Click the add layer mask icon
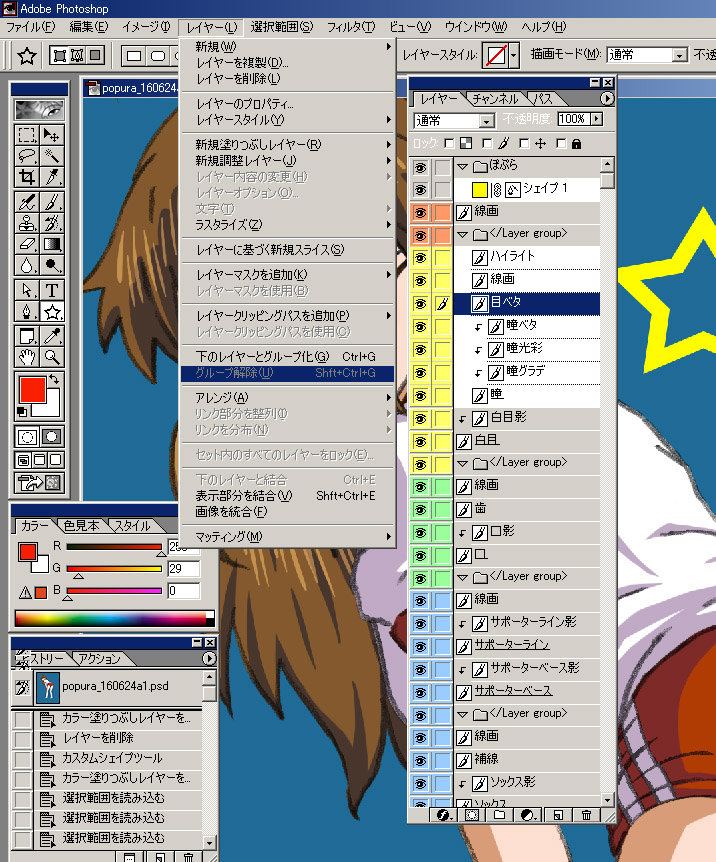 [x=472, y=815]
